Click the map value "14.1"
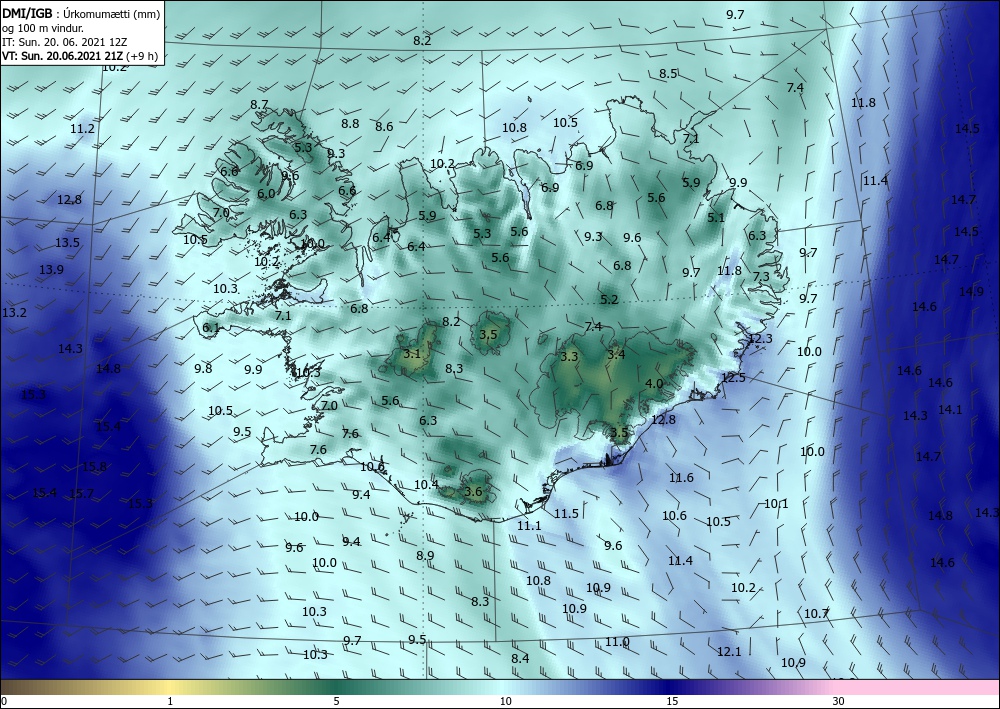This screenshot has height=709, width=1000. (x=950, y=409)
